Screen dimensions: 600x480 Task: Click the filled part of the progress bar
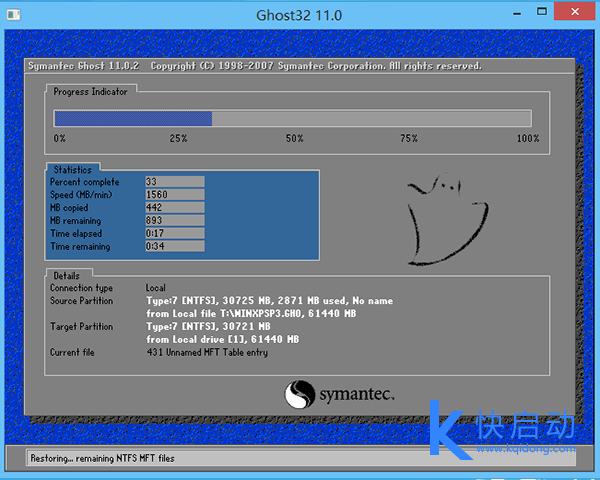[x=132, y=118]
